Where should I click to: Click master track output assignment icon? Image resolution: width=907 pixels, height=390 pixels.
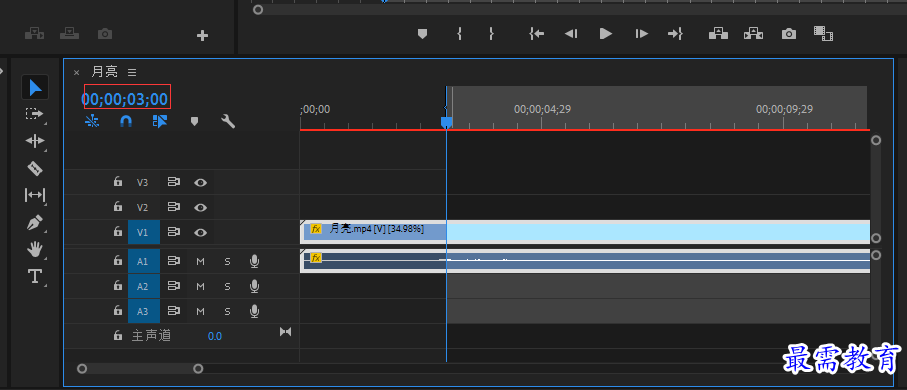click(x=285, y=332)
